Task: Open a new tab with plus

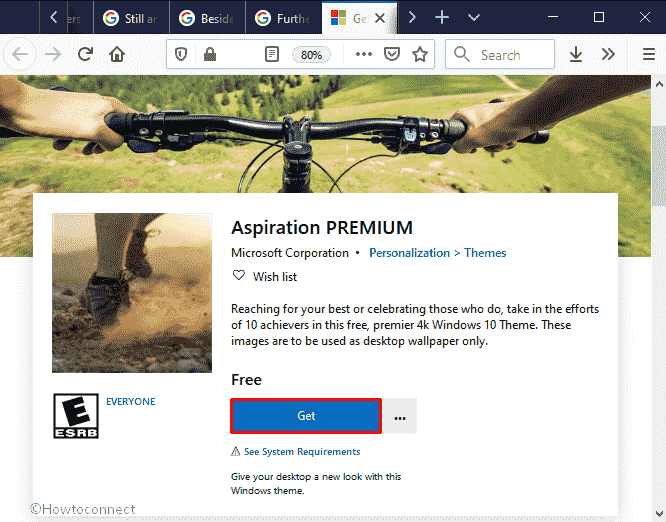Action: (x=442, y=17)
